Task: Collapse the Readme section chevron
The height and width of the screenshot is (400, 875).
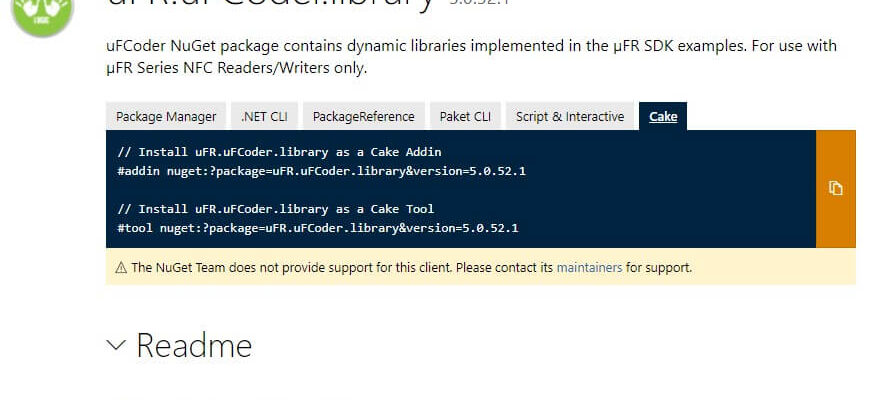Action: (x=116, y=345)
